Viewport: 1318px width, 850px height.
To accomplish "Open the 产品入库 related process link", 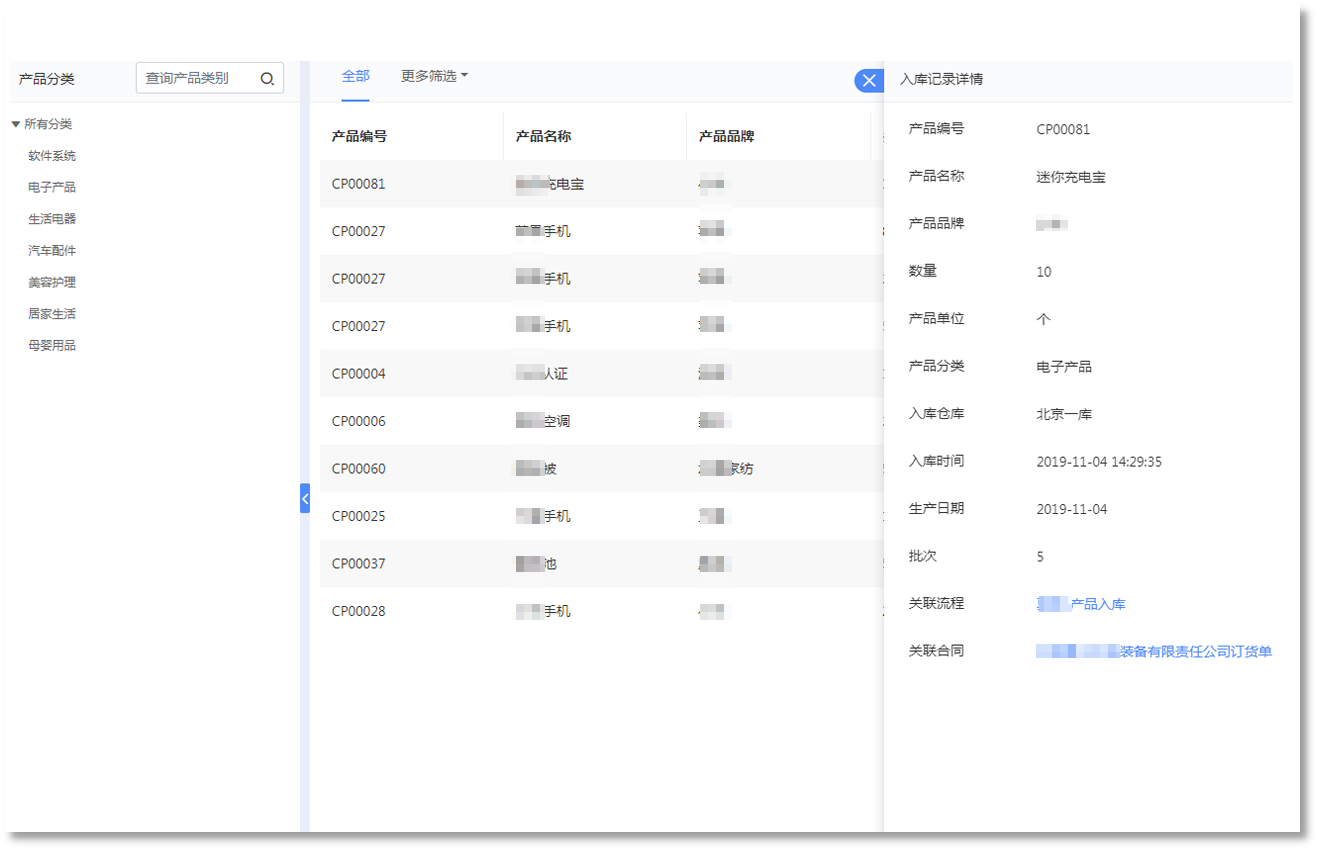I will click(1081, 604).
